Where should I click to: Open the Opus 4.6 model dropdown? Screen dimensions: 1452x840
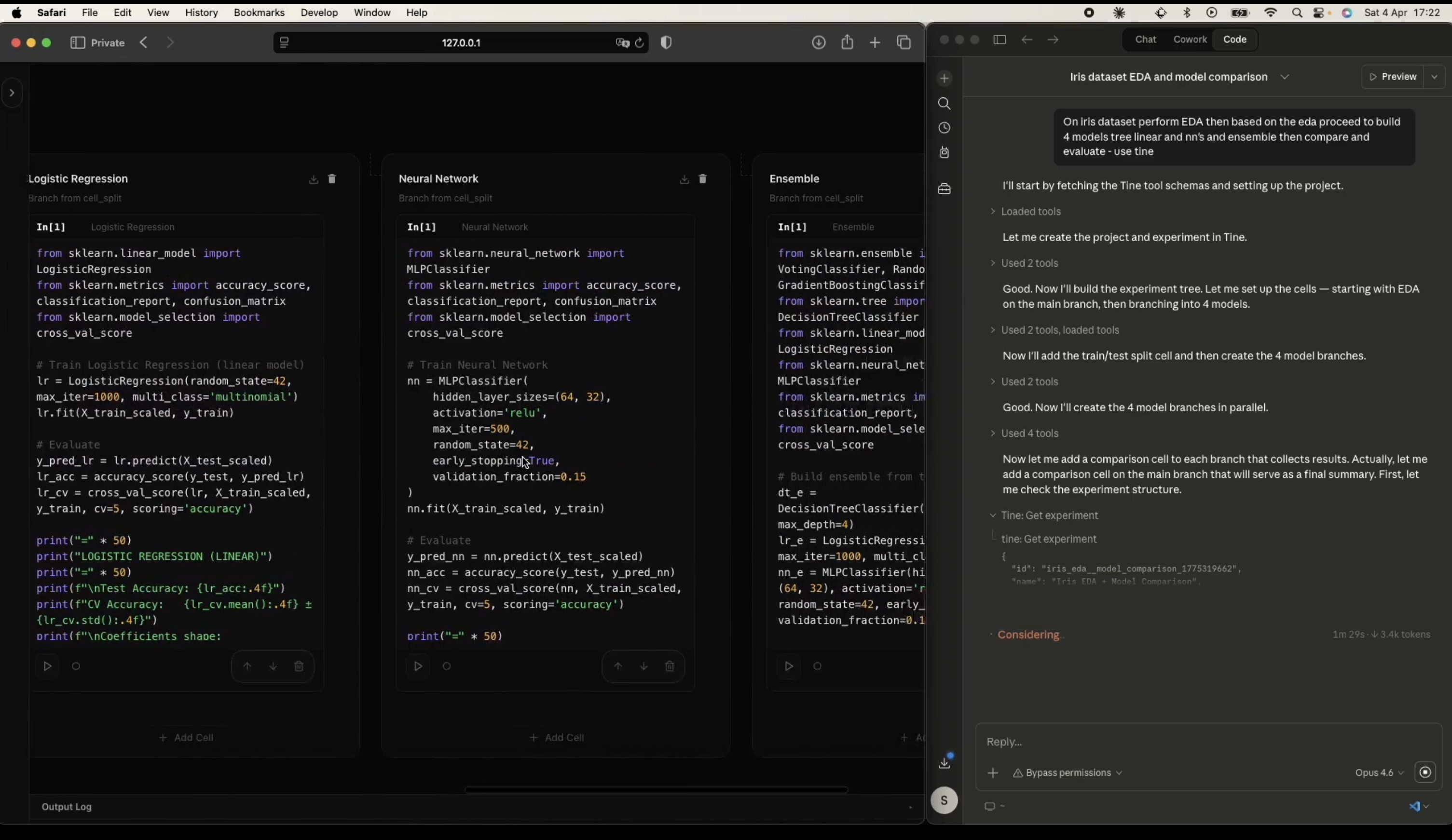1379,772
